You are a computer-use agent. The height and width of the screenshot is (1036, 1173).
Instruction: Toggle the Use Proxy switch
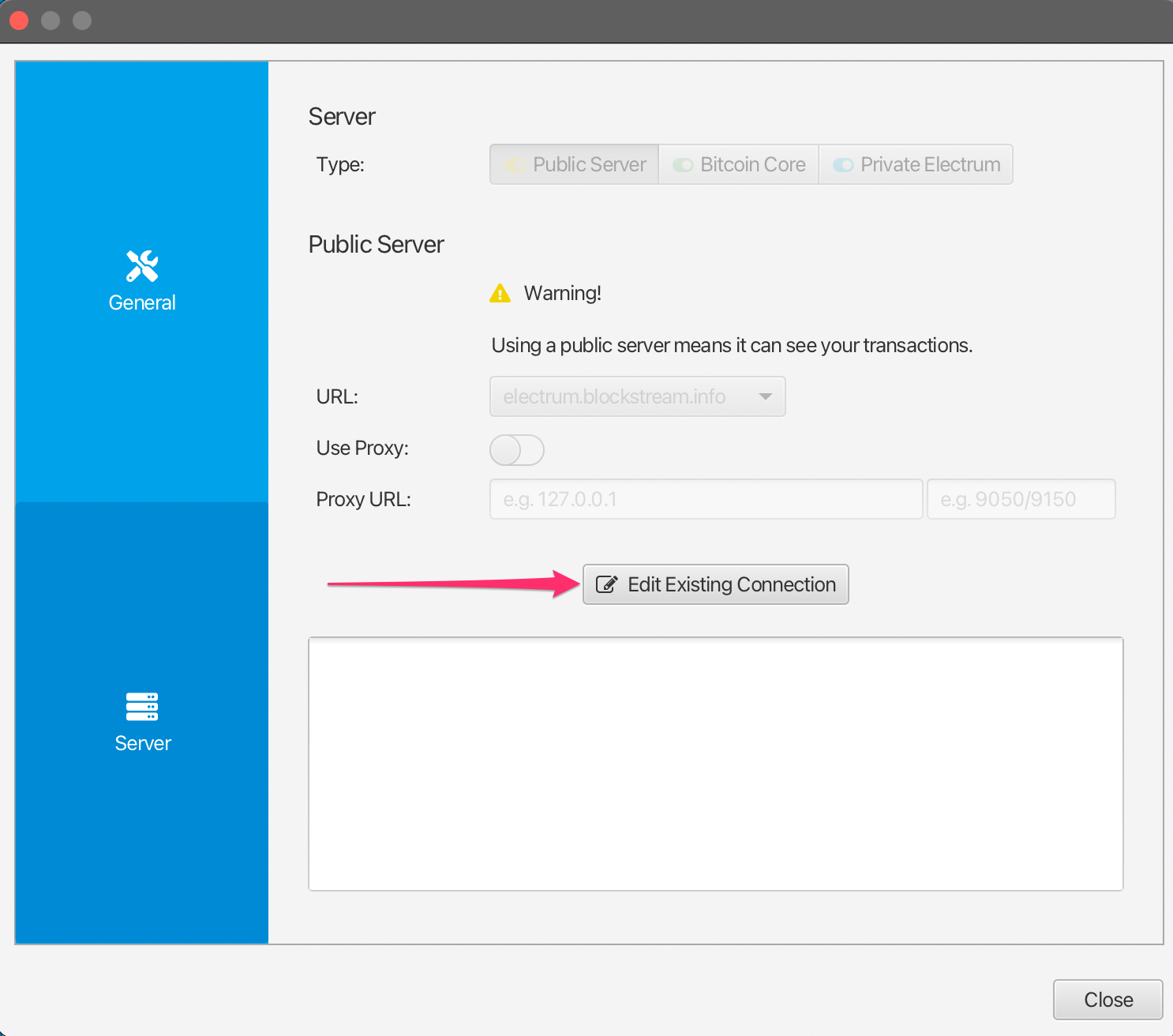tap(517, 450)
